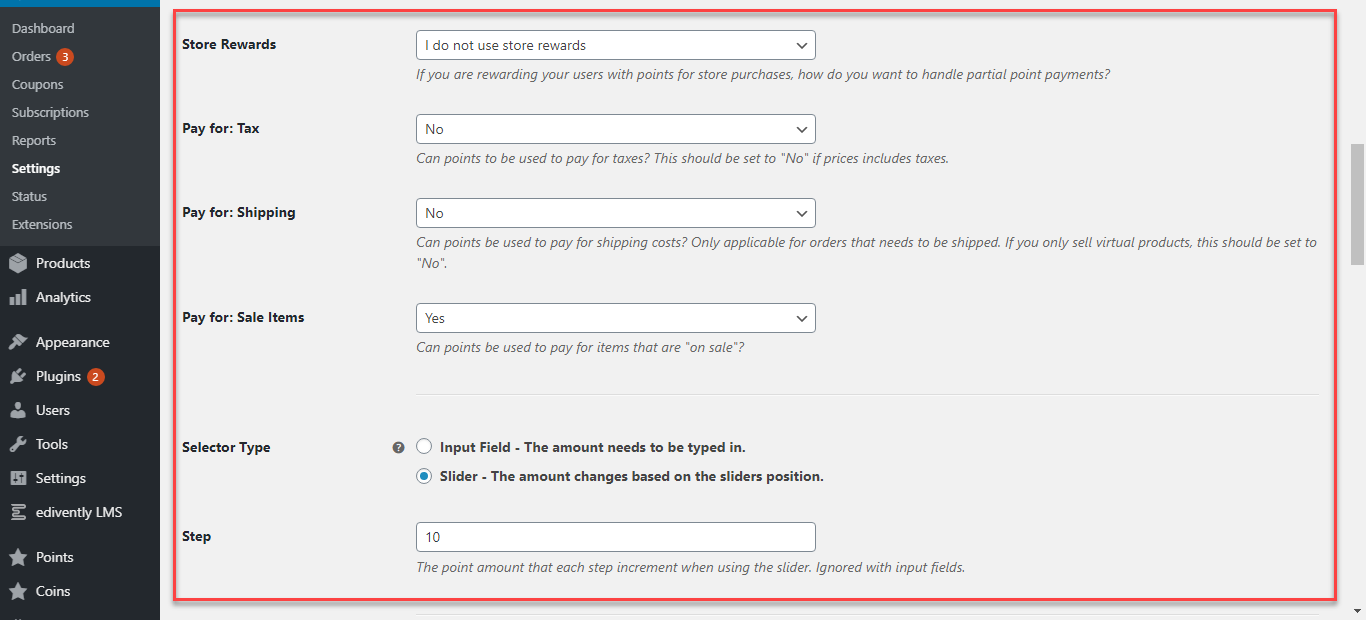Open the Store Rewards dropdown
This screenshot has width=1366, height=620.
pos(616,45)
